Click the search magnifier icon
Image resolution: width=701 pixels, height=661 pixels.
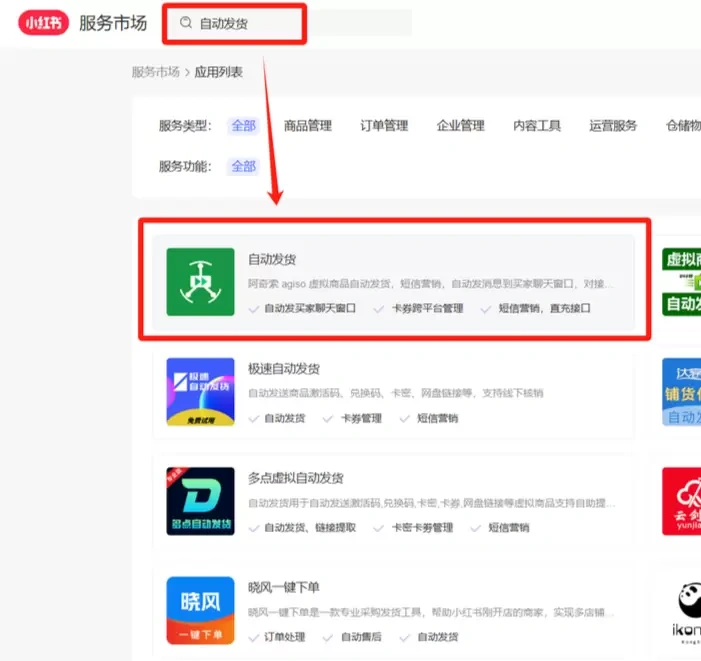(186, 22)
